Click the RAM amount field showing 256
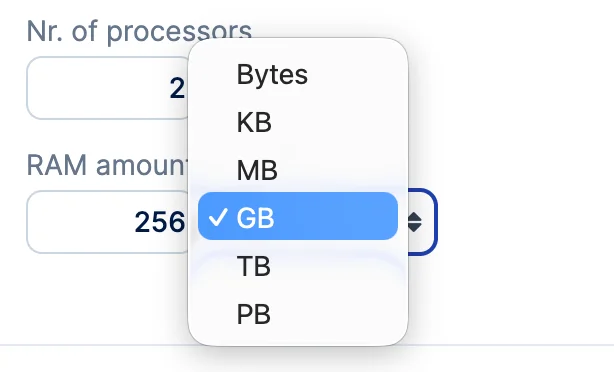This screenshot has width=614, height=372. (108, 222)
